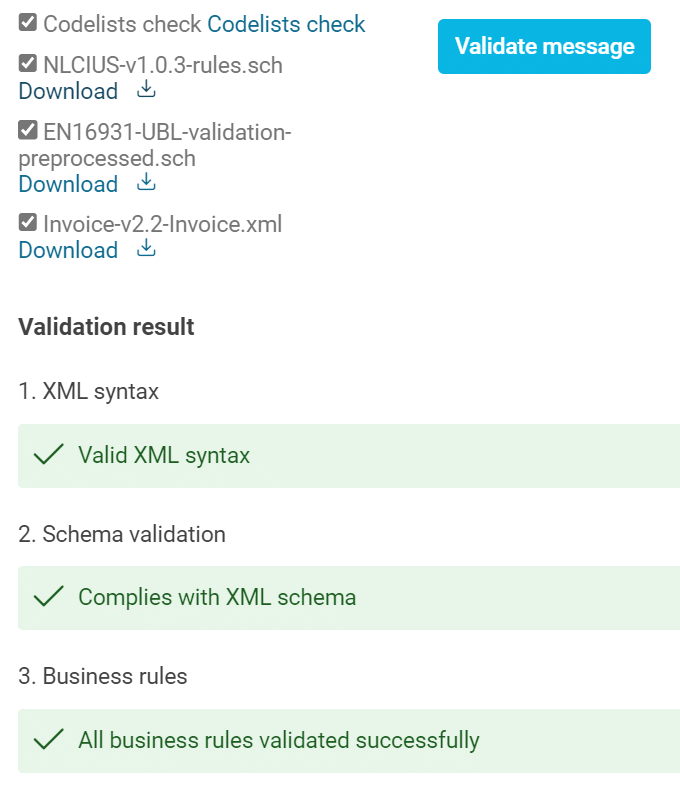This screenshot has height=797, width=680.
Task: Click the Validation result heading
Action: click(x=106, y=327)
